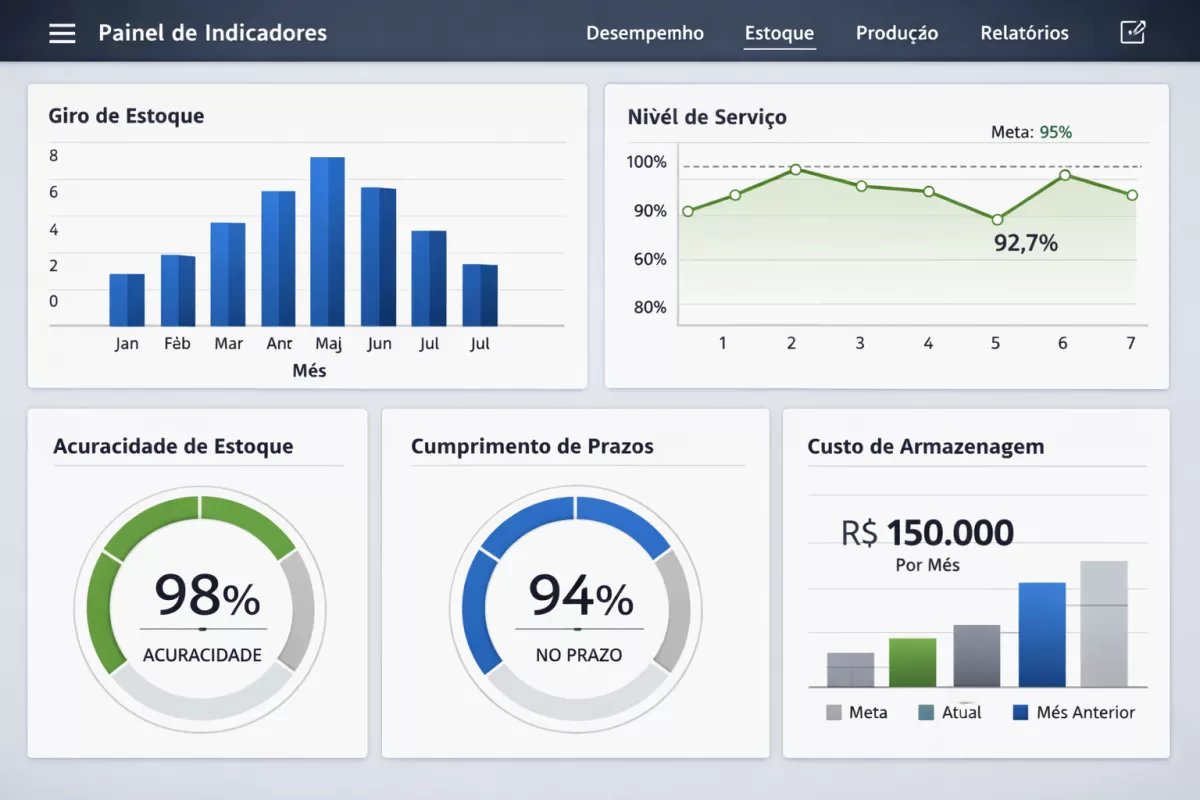
Task: Select the blue Mês Anterior legend swatch
Action: coord(1021,713)
